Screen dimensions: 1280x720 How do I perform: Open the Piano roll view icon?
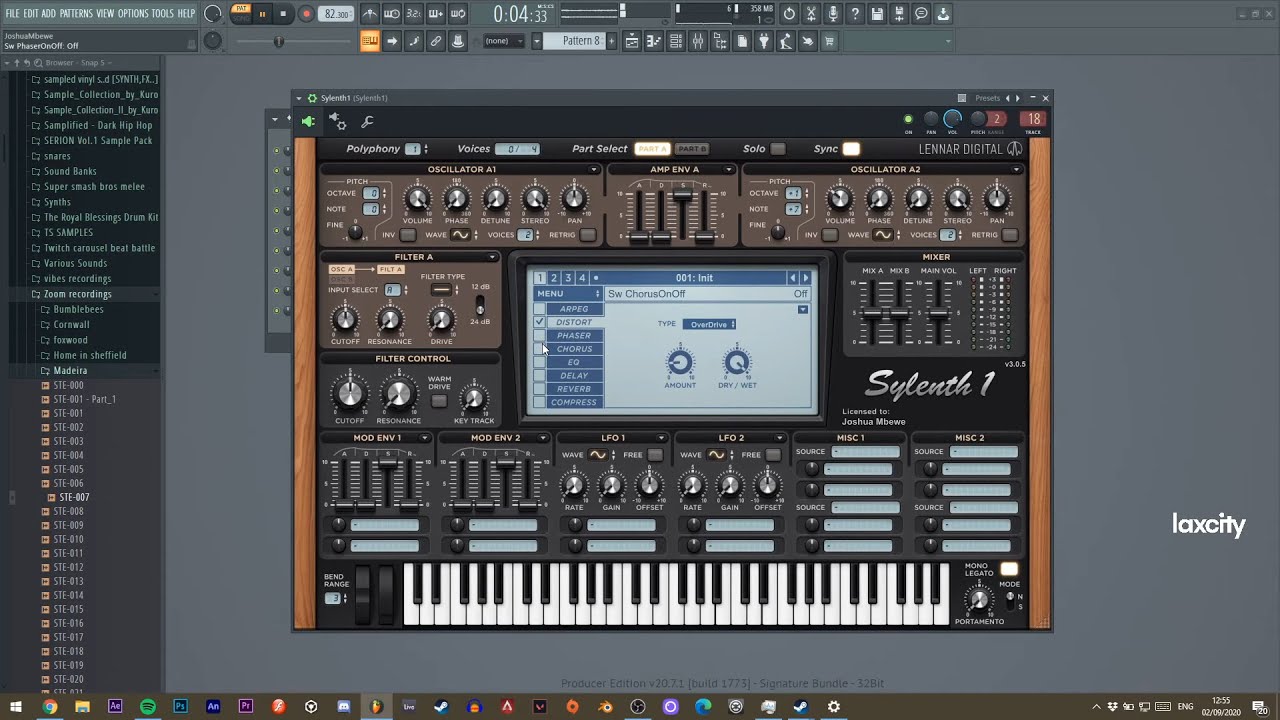click(654, 41)
